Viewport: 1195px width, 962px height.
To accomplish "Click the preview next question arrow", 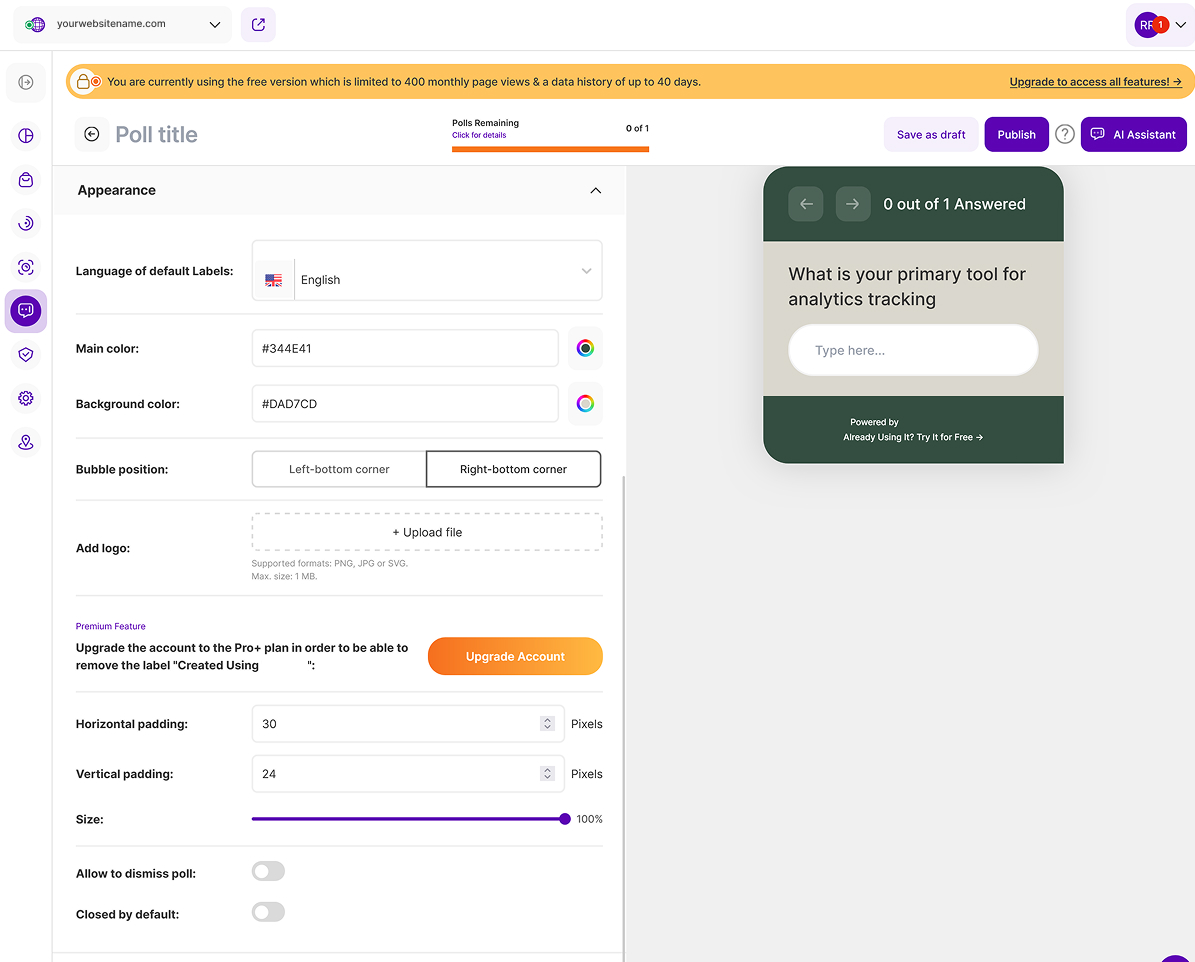I will click(x=853, y=204).
